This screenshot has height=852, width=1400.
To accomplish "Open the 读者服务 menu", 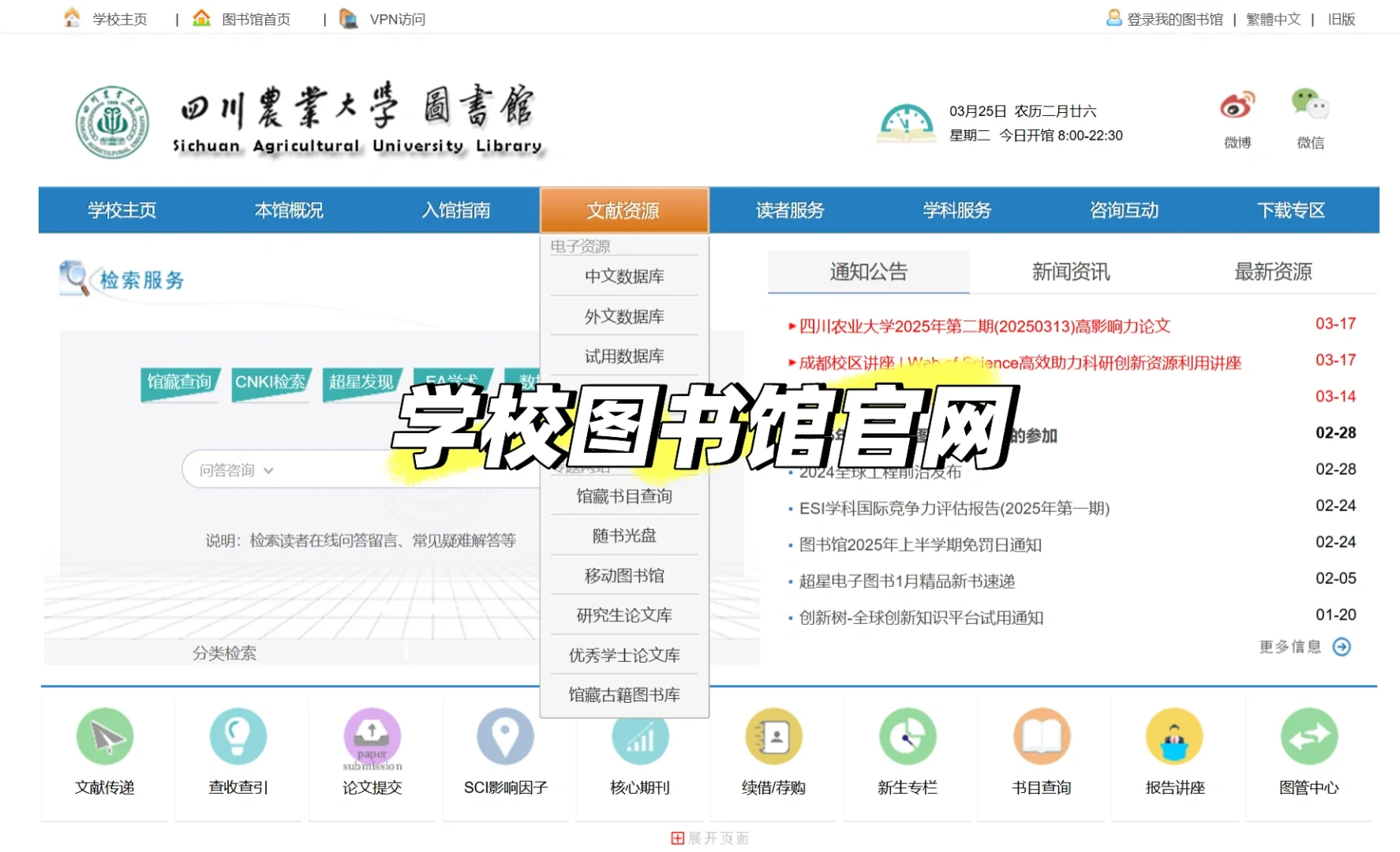I will click(790, 210).
